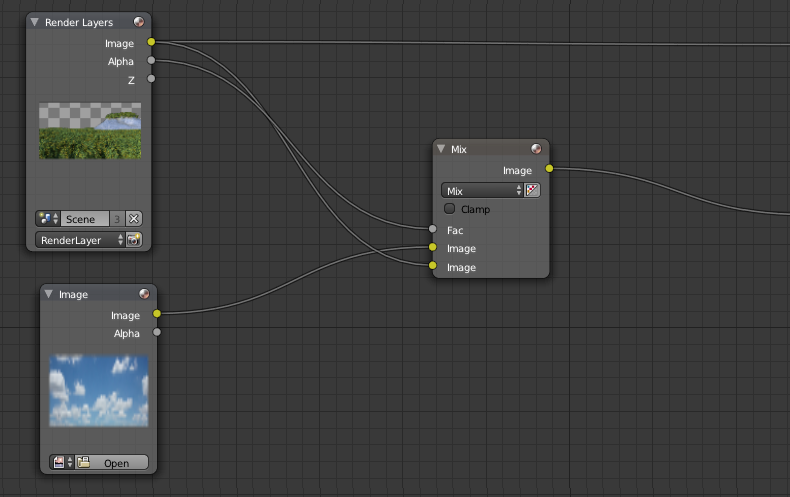Click the Render Layers Image output socket
Screen dimensions: 790x497
pos(151,42)
